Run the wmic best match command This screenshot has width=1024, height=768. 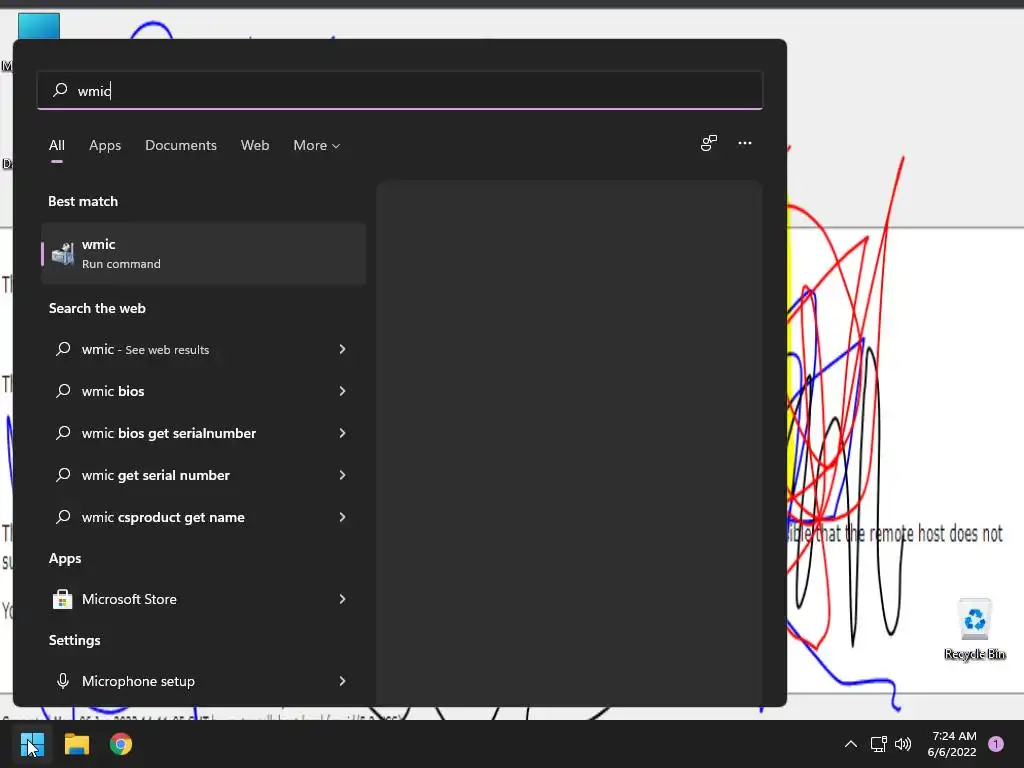click(x=203, y=253)
